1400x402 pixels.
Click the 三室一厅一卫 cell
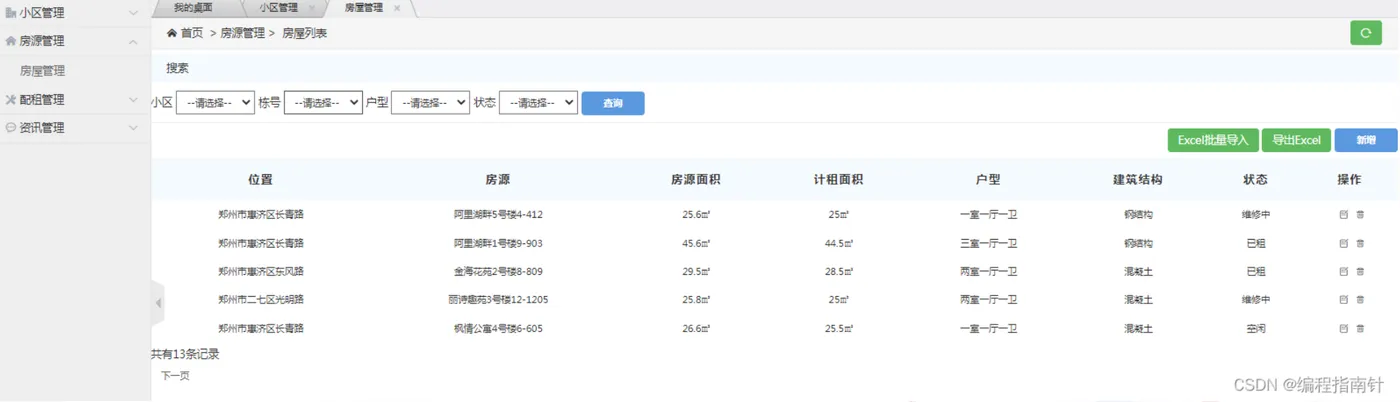tap(988, 243)
